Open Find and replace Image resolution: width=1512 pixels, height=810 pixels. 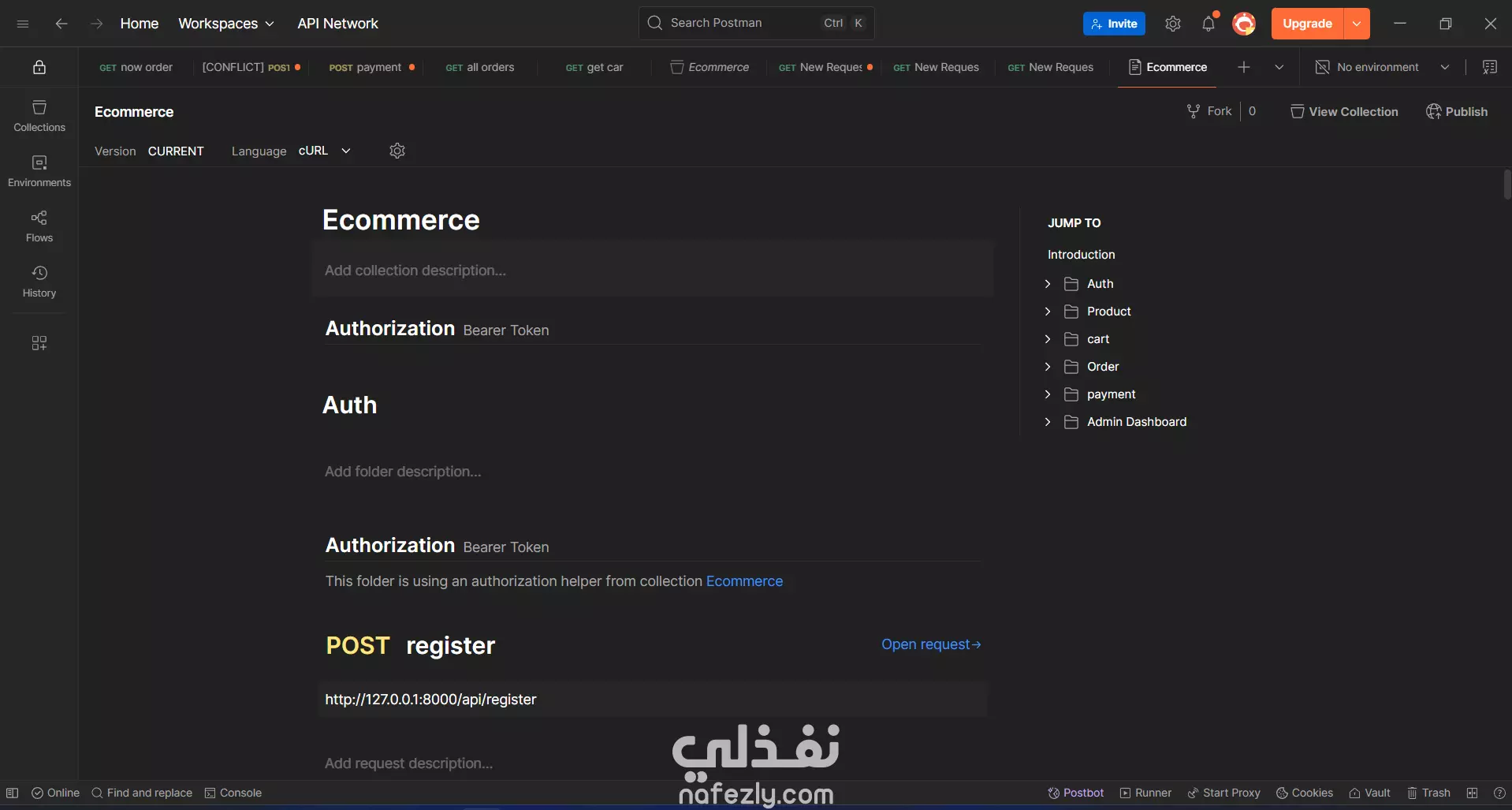coord(142,793)
